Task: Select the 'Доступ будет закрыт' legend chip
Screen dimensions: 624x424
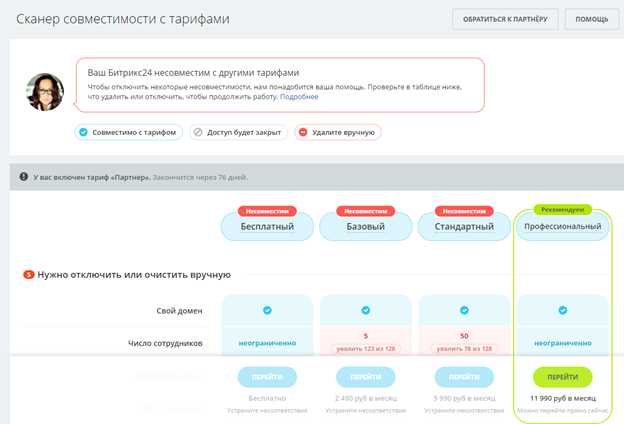Action: tap(238, 132)
